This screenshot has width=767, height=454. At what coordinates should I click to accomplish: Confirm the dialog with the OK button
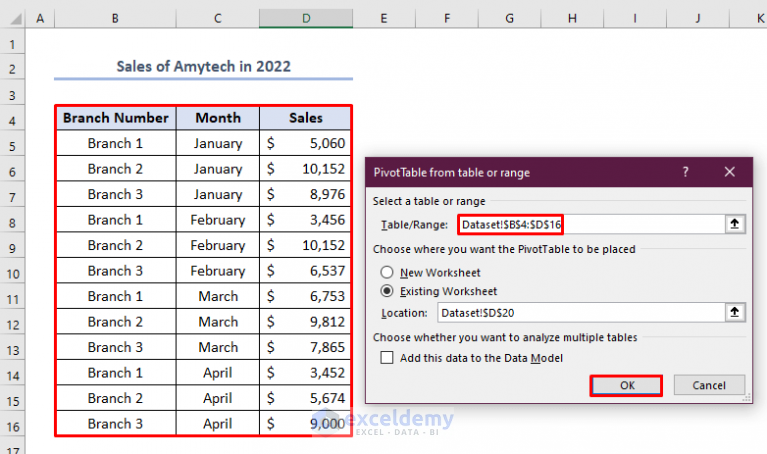click(x=627, y=386)
